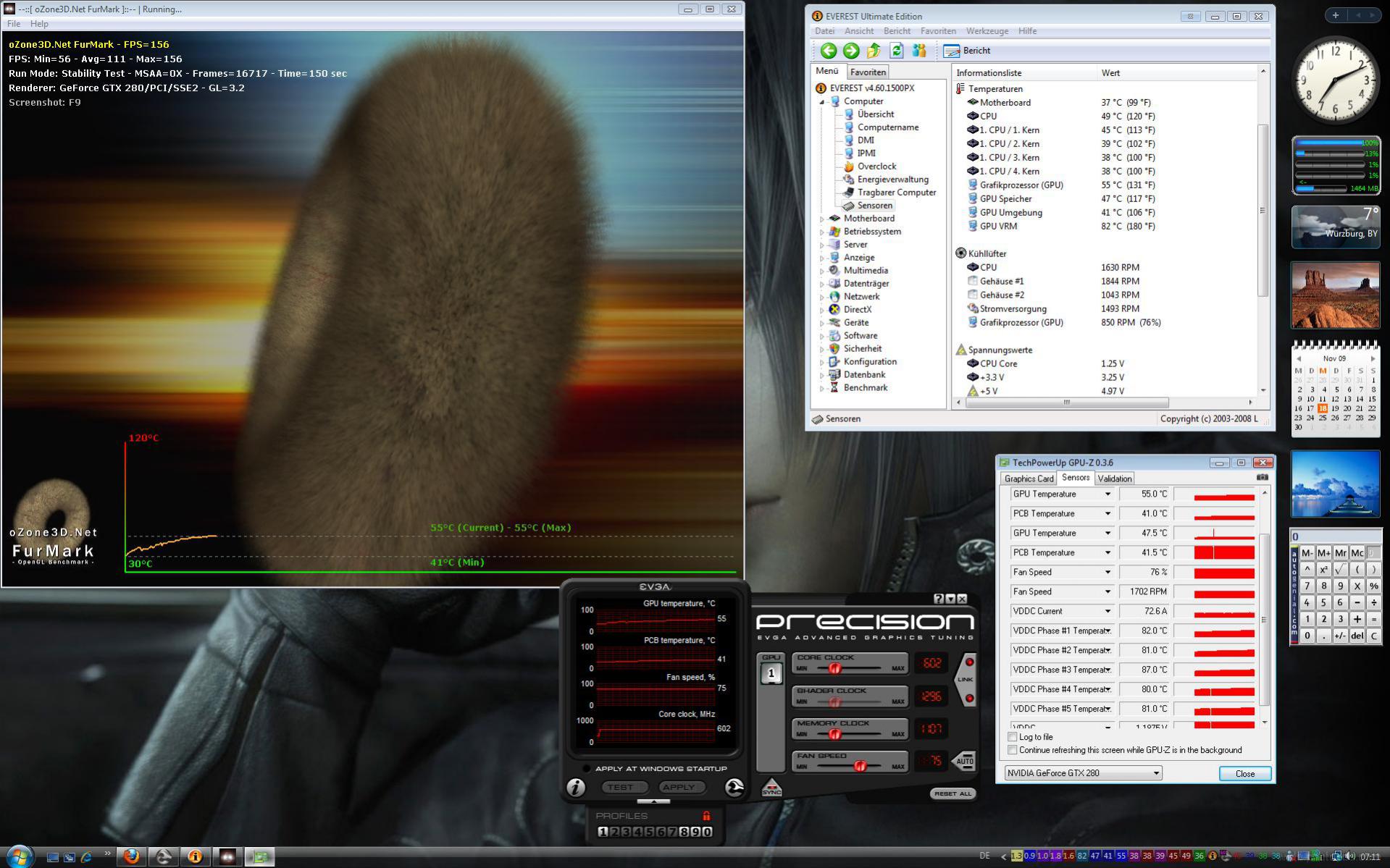Switch to GPU-Z Validation tab
The image size is (1390, 868).
pyautogui.click(x=1114, y=479)
